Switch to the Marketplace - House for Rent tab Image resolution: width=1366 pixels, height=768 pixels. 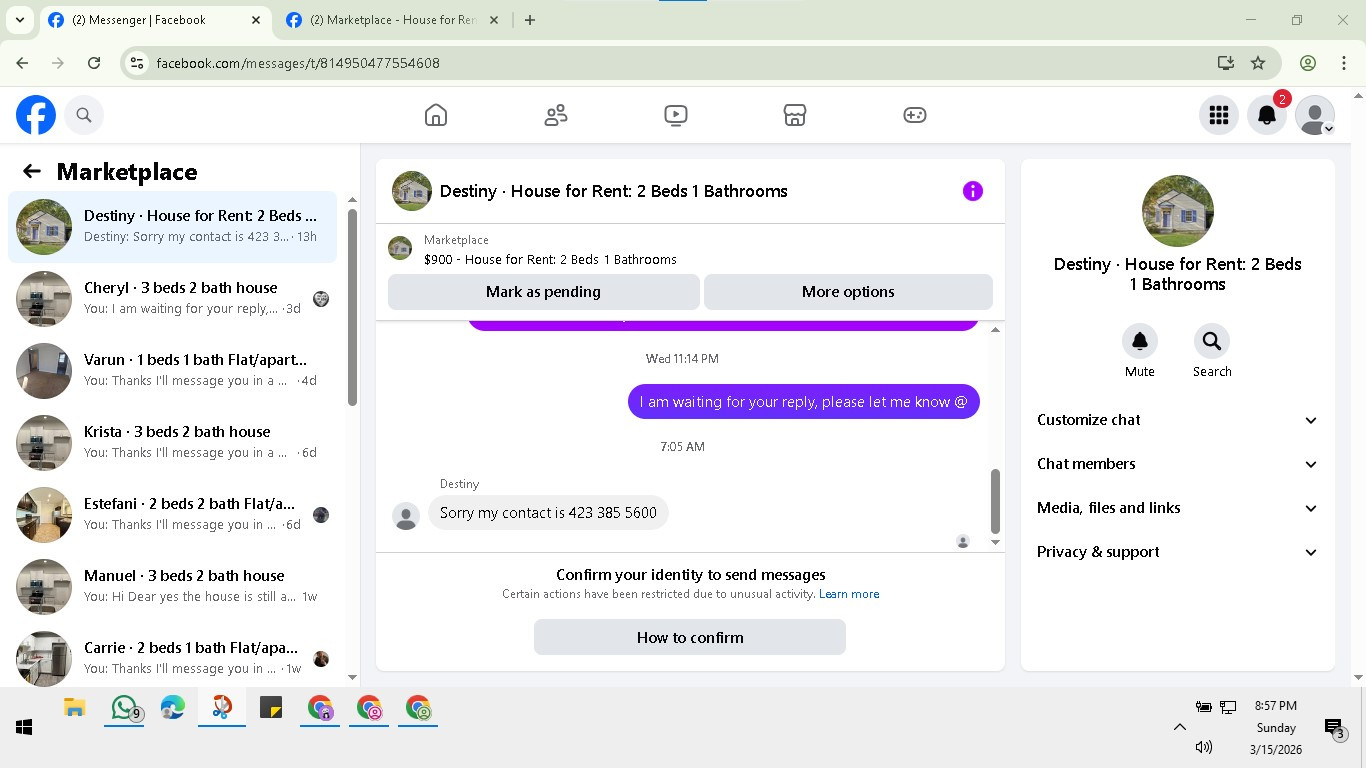[x=393, y=20]
